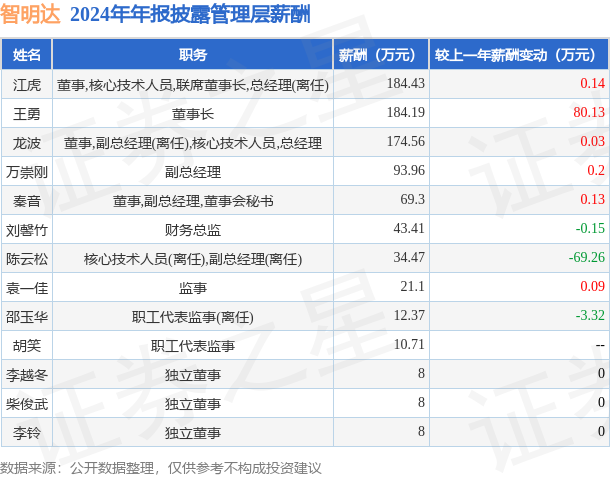Select the 职工代表监事(离任) position cell
Image resolution: width=610 pixels, height=477 pixels.
coord(193,317)
